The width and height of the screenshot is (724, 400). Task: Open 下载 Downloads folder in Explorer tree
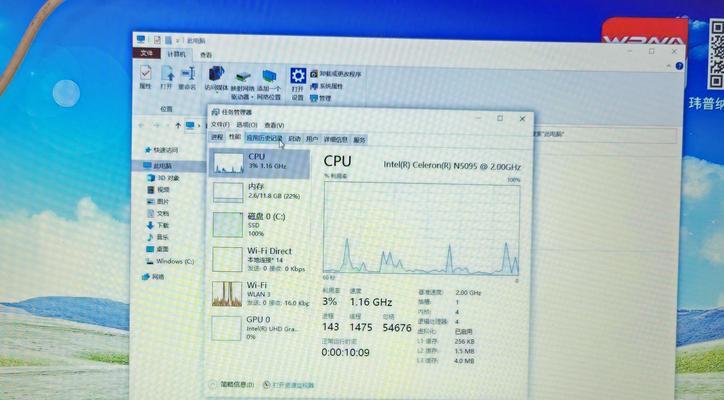pyautogui.click(x=158, y=225)
